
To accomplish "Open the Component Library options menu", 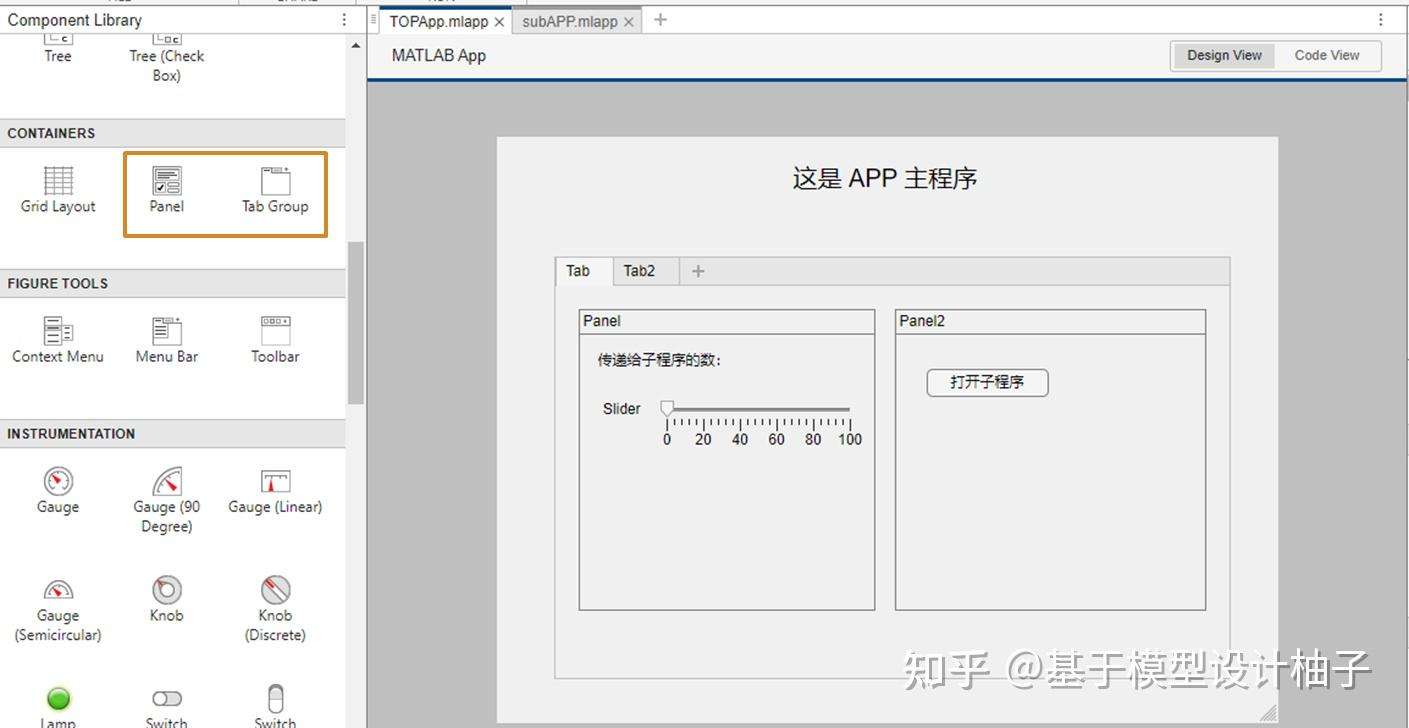I will pyautogui.click(x=344, y=18).
